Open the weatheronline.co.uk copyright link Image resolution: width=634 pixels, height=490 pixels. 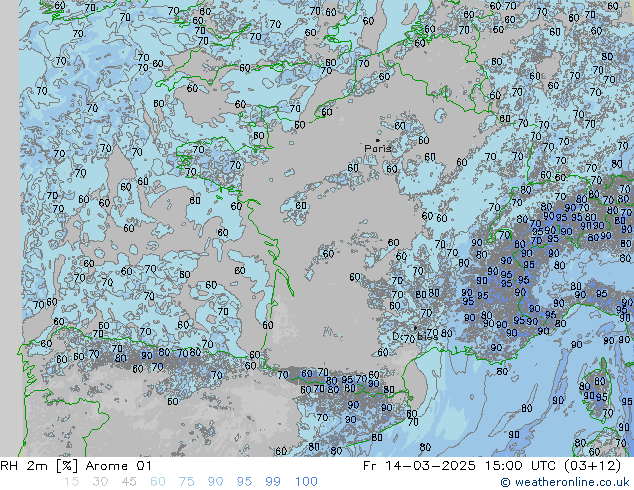pos(565,482)
